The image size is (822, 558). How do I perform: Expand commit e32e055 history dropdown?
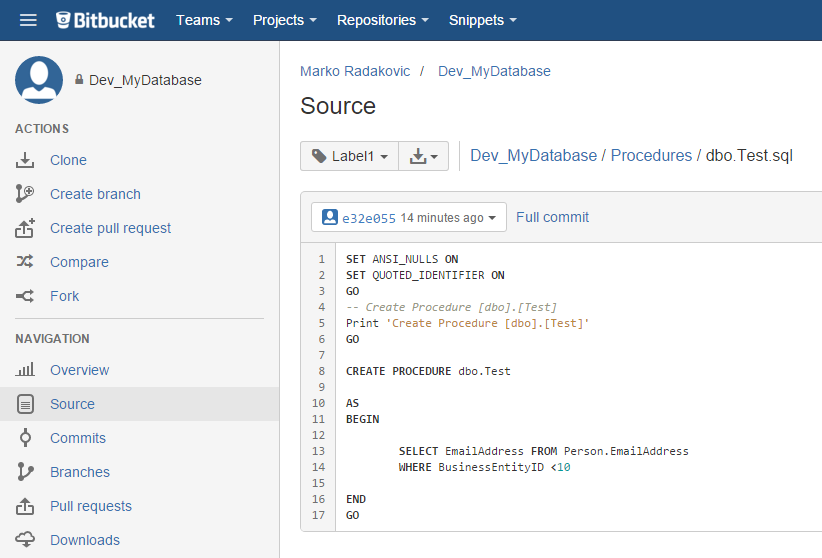tap(409, 217)
